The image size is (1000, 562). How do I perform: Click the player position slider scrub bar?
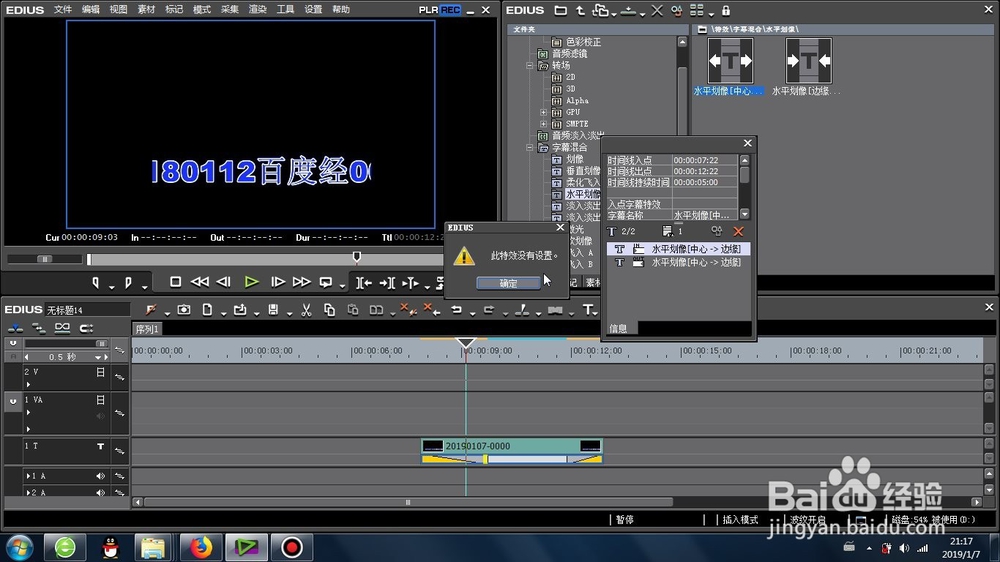tap(265, 259)
